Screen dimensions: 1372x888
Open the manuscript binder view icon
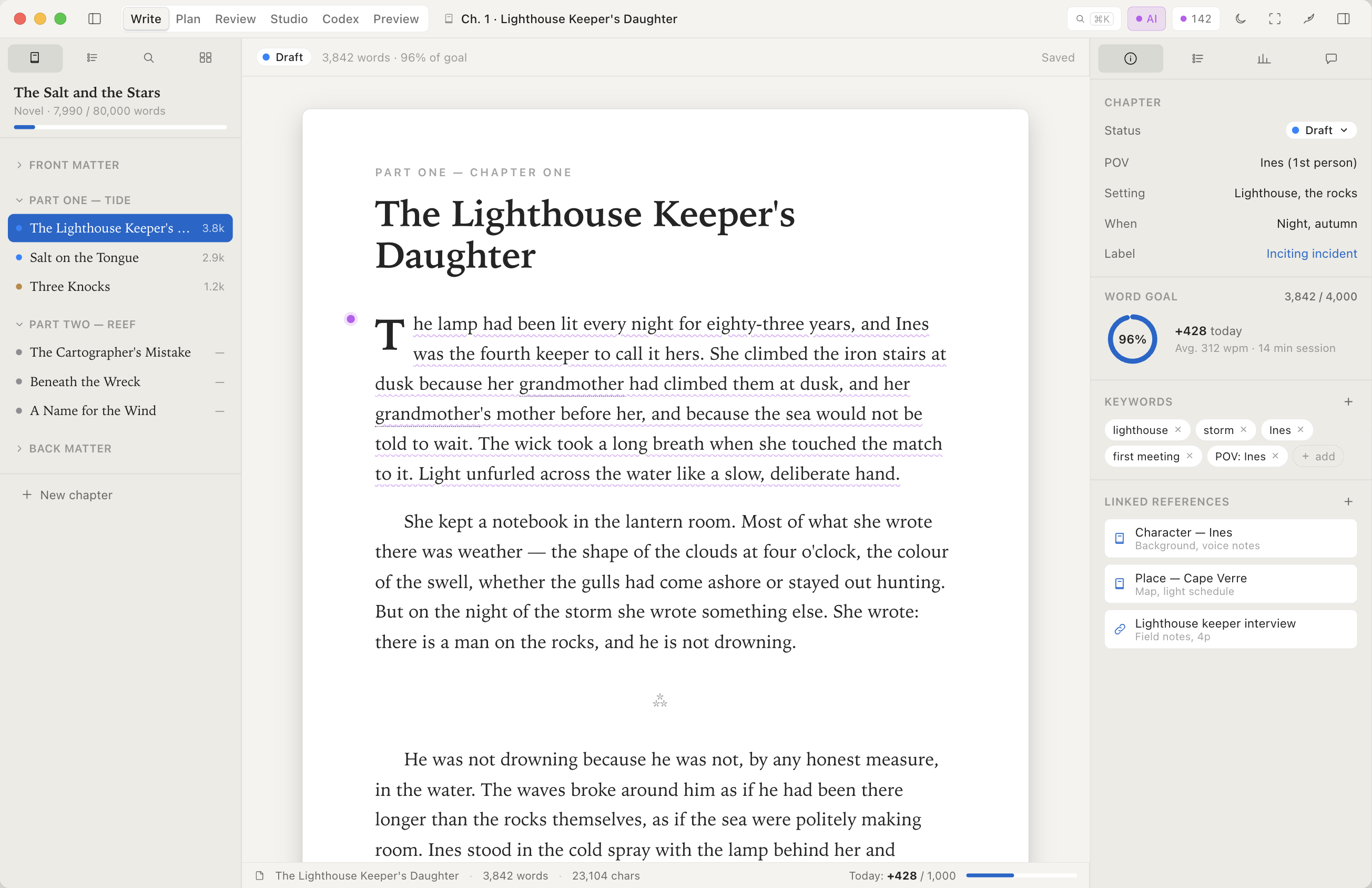[35, 58]
